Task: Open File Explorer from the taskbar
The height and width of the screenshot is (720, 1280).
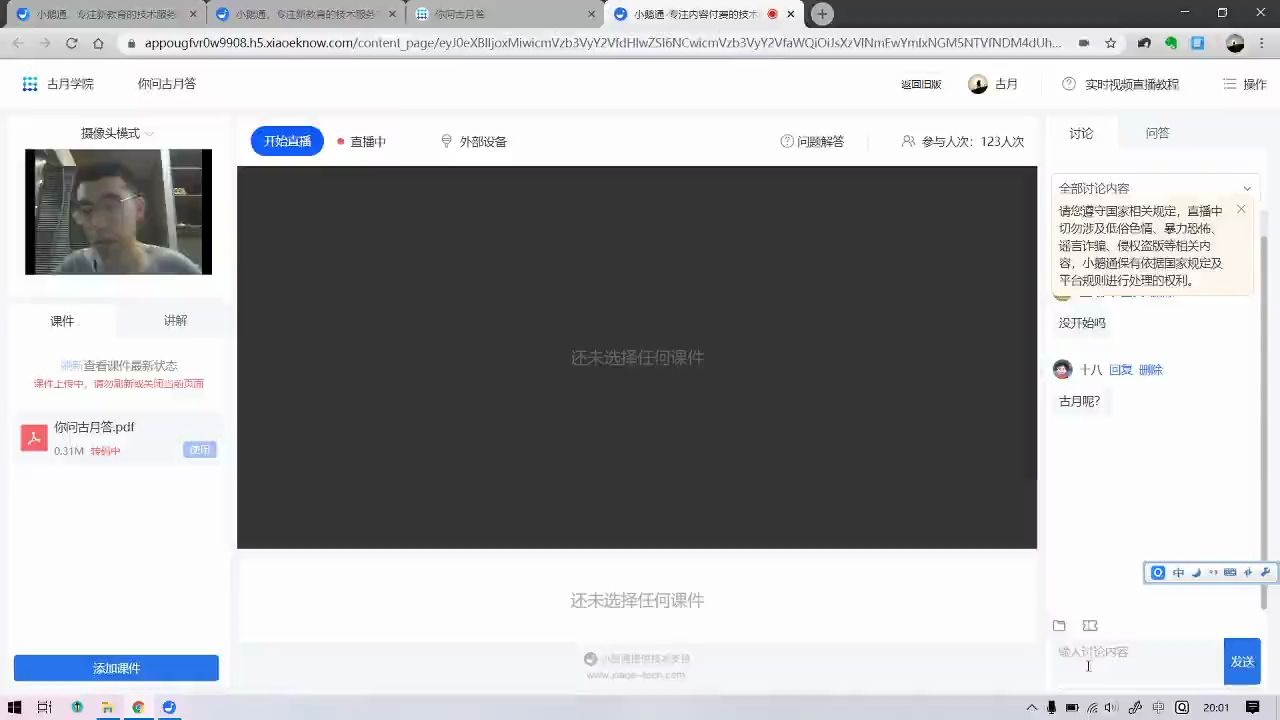Action: [x=107, y=707]
